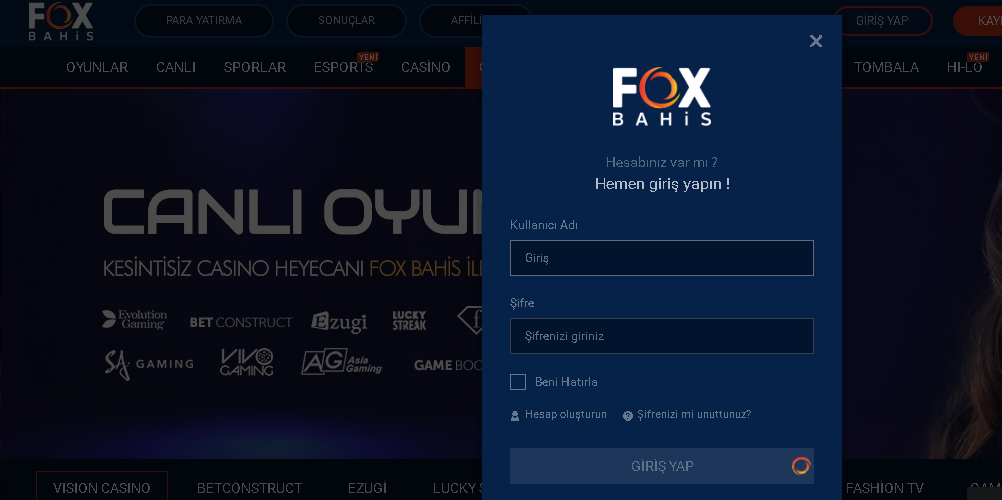The image size is (1002, 500).
Task: Click the question mark icon beside Şifrenizi mi unuttunuz
Action: click(628, 416)
